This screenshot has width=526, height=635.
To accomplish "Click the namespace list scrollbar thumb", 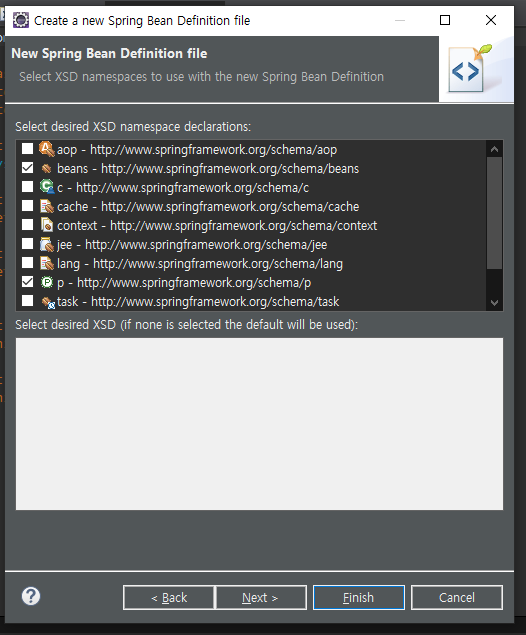I will [494, 213].
